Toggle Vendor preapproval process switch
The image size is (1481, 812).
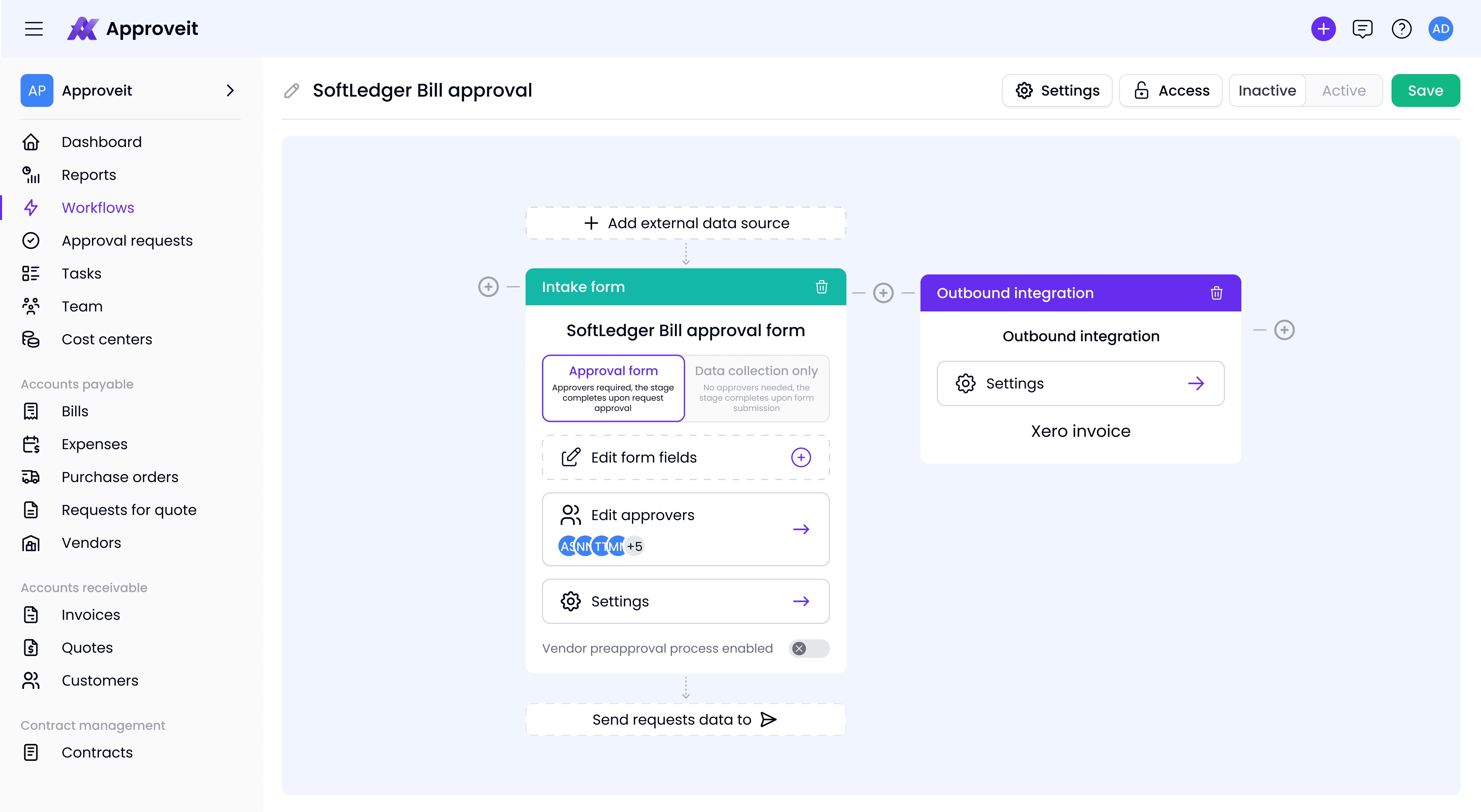pos(809,648)
